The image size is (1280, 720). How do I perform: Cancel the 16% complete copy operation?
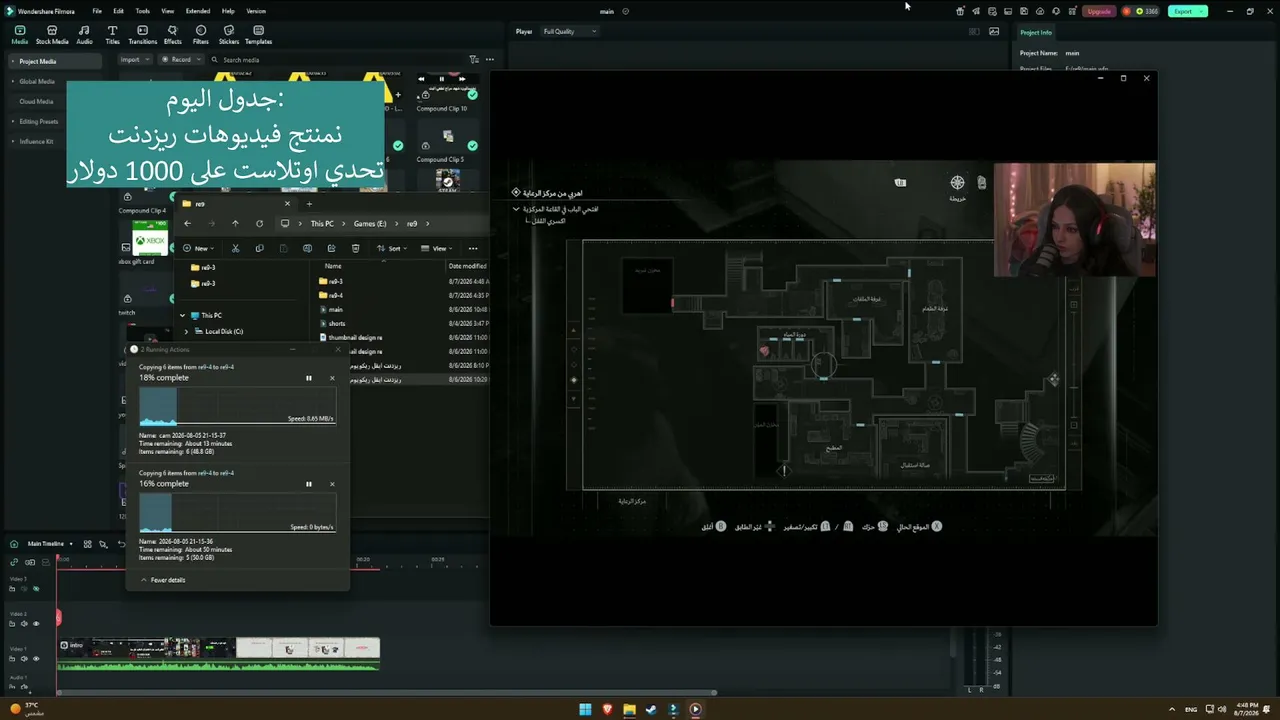(332, 484)
